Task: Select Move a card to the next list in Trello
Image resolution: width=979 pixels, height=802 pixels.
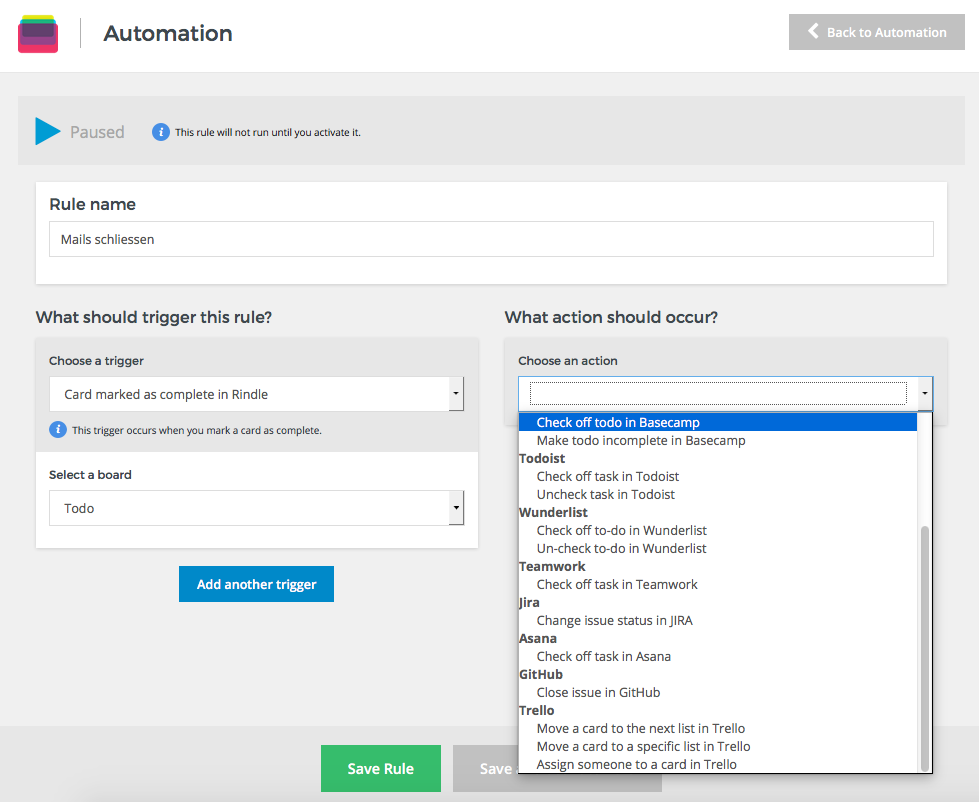Action: tap(717, 729)
